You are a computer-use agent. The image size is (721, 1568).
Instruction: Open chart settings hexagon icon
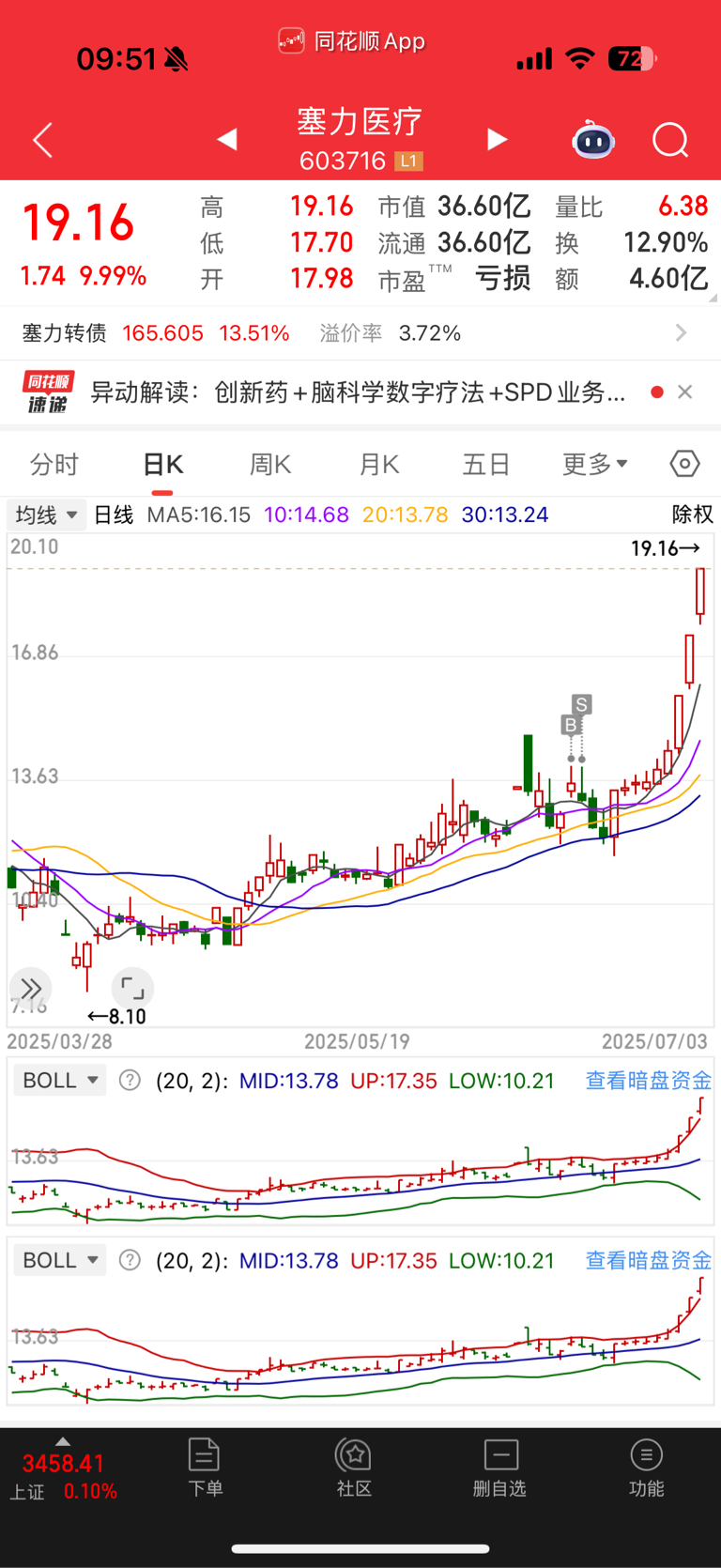[x=685, y=464]
